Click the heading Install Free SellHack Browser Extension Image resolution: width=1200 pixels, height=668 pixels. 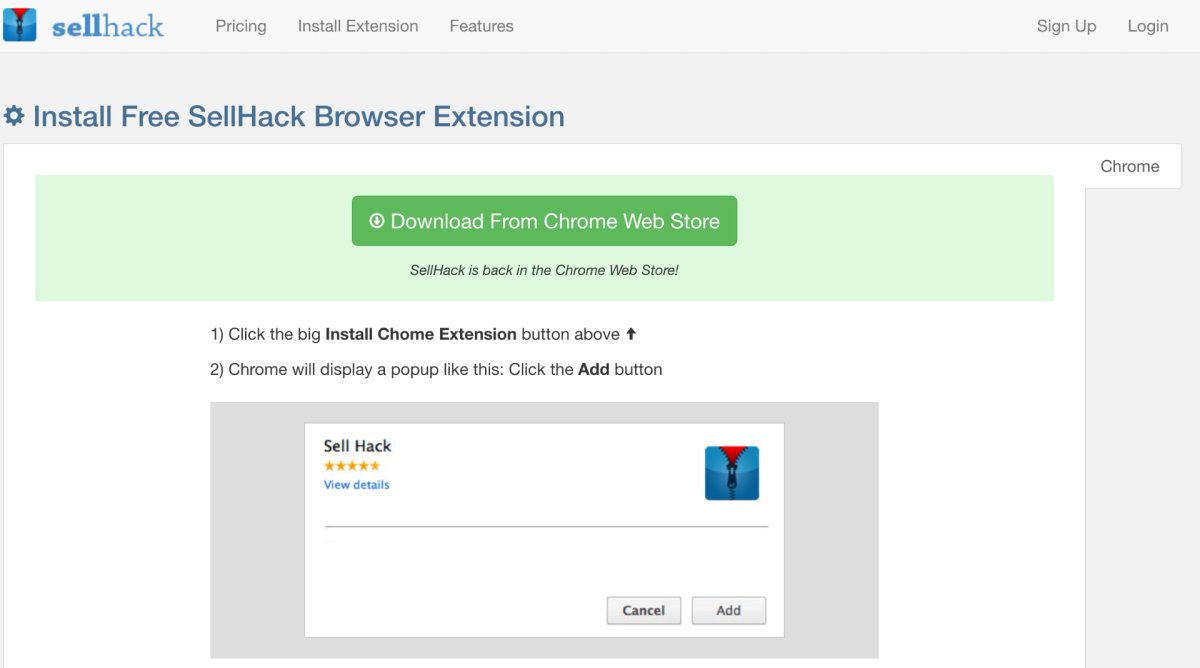click(x=299, y=116)
